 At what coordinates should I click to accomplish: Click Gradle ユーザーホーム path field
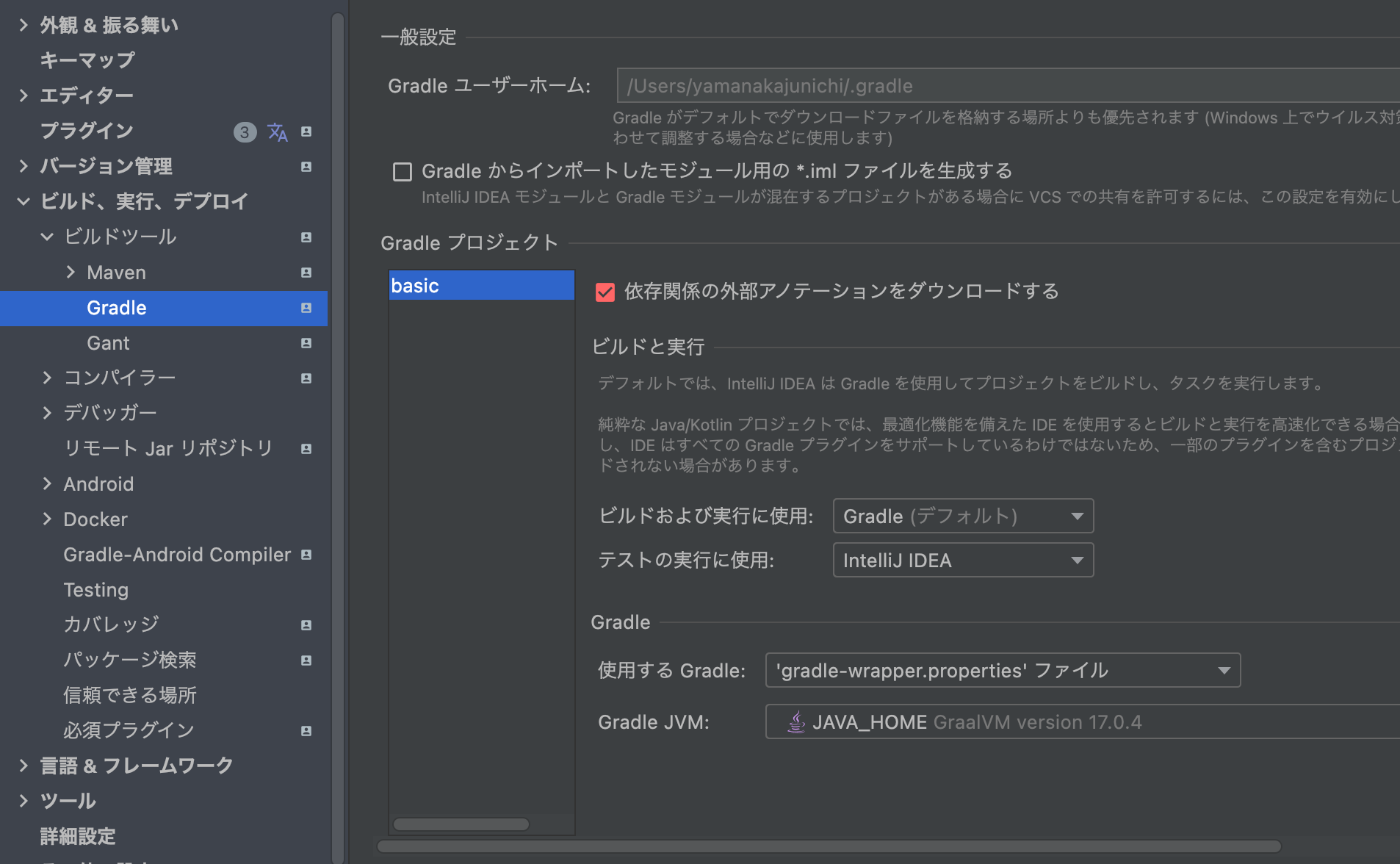1008,85
